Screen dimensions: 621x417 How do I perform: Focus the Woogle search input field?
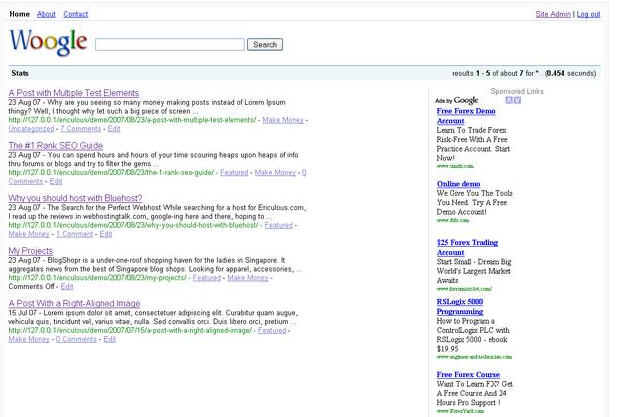[x=170, y=44]
